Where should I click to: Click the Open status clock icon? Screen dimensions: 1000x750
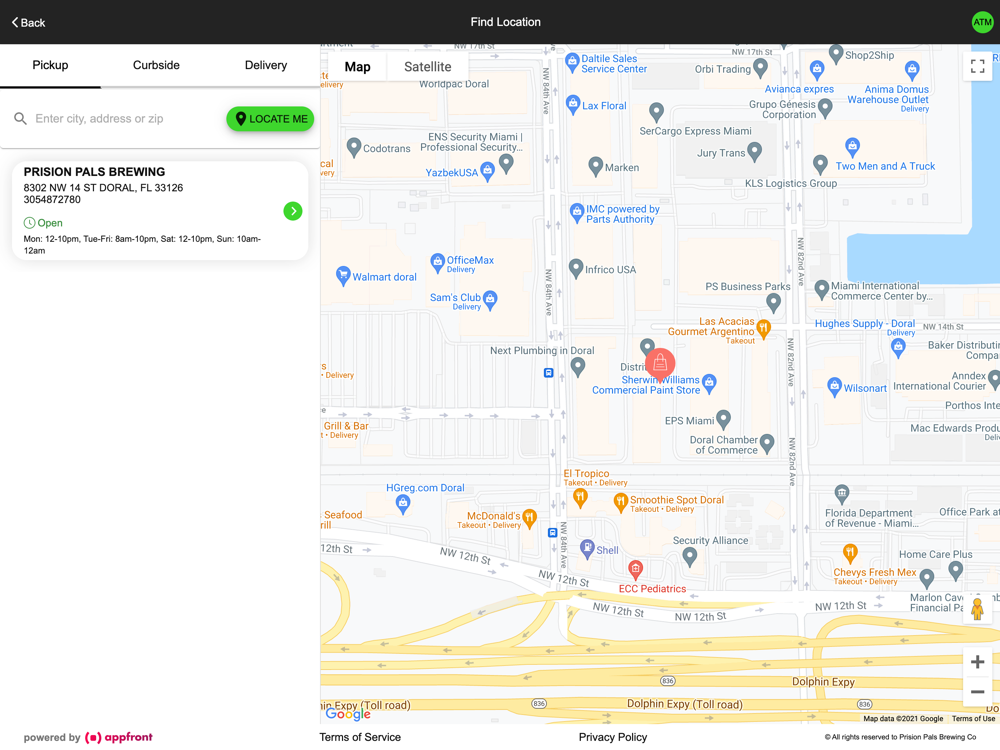pos(29,223)
